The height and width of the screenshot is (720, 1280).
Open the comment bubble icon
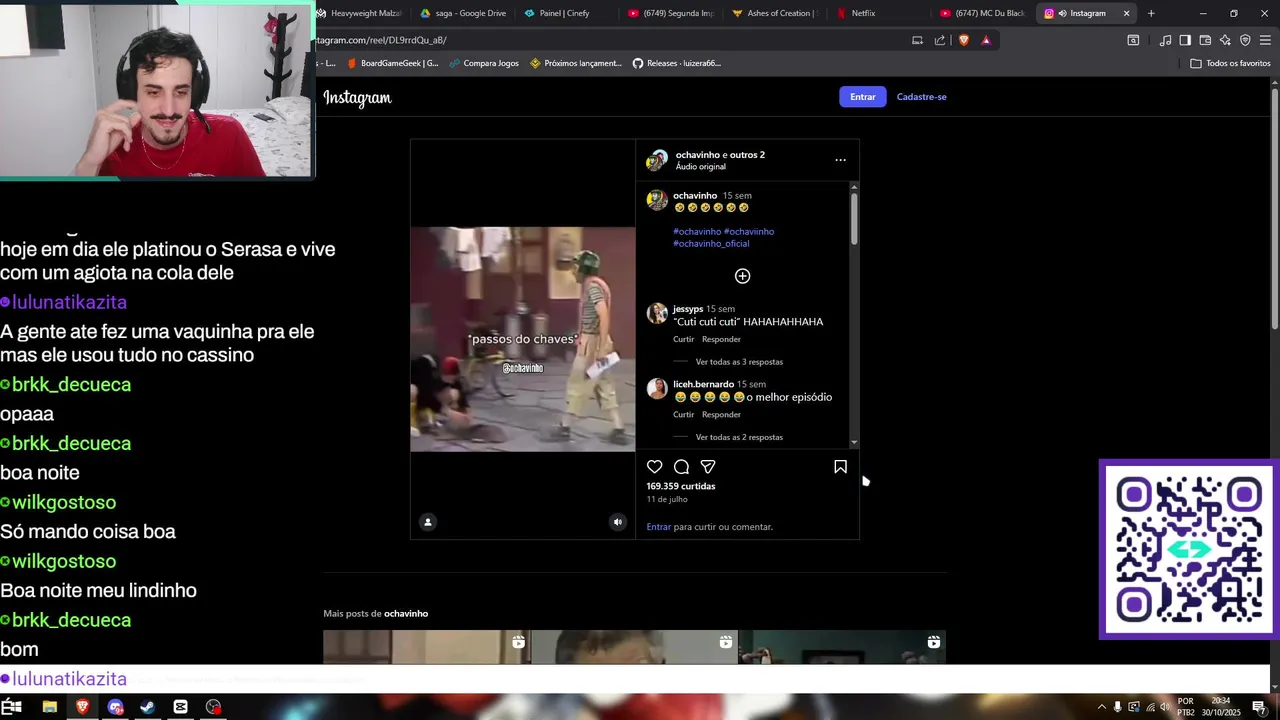[681, 467]
